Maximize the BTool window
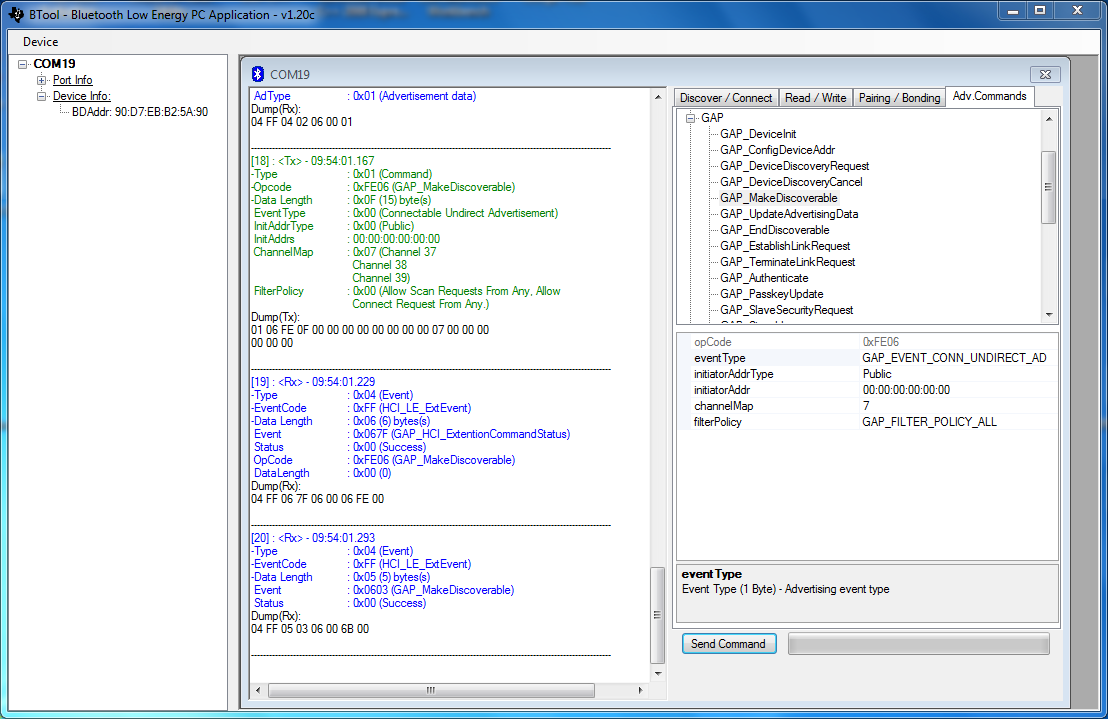Screen dimensions: 1108x719 coord(1040,11)
